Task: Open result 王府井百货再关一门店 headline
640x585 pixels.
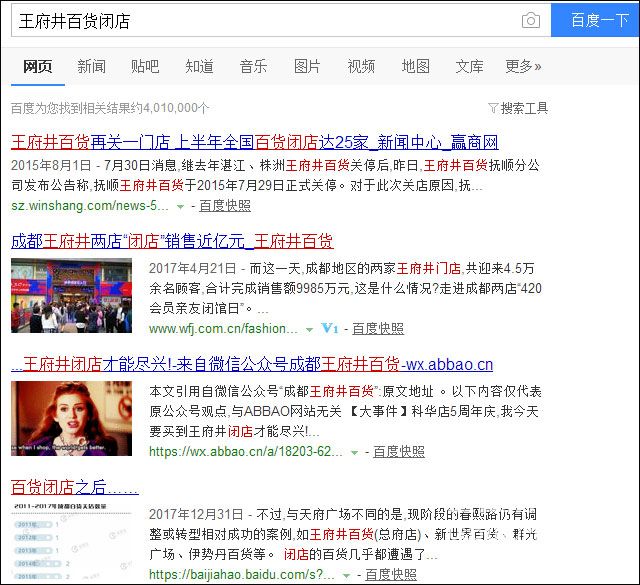Action: [x=255, y=142]
